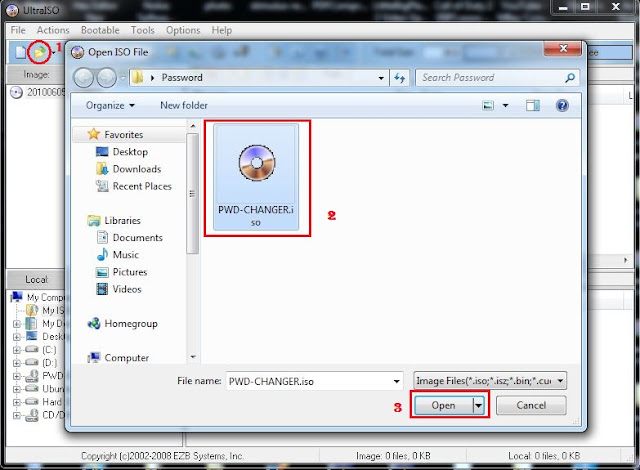Open the Organize dropdown menu

click(110, 106)
